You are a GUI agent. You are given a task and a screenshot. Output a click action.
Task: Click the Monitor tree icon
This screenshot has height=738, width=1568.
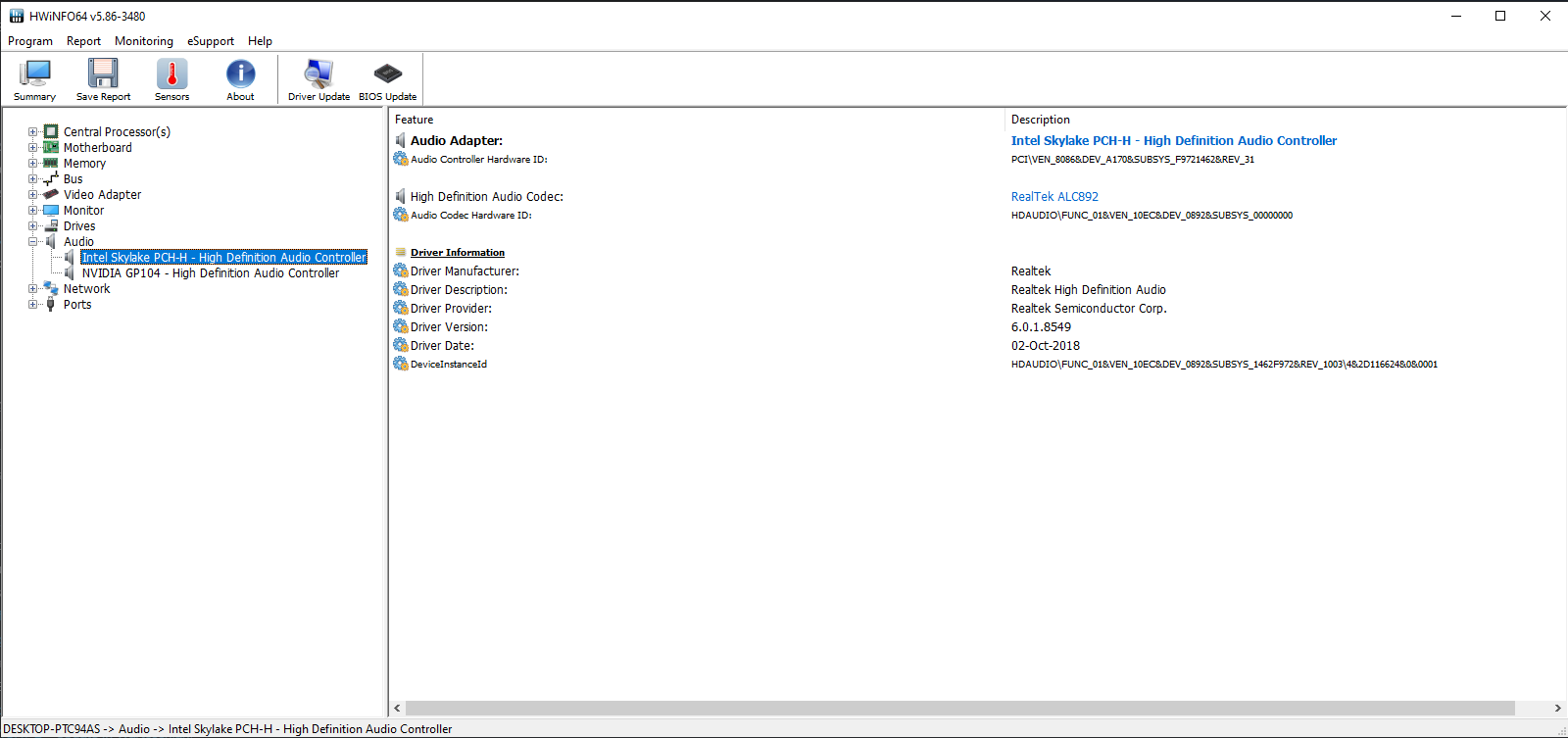point(51,210)
